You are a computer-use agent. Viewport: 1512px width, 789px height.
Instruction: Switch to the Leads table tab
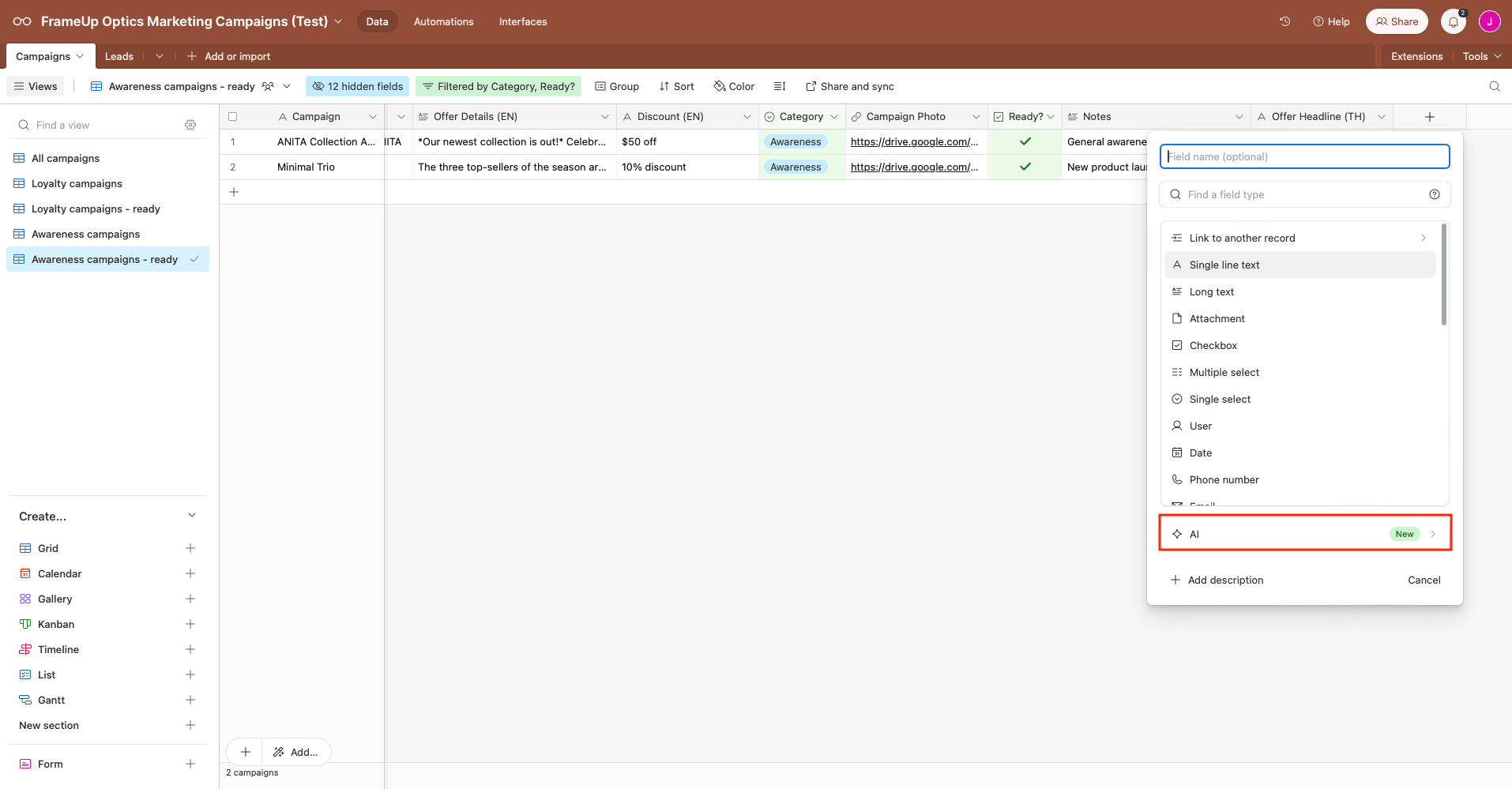tap(118, 56)
